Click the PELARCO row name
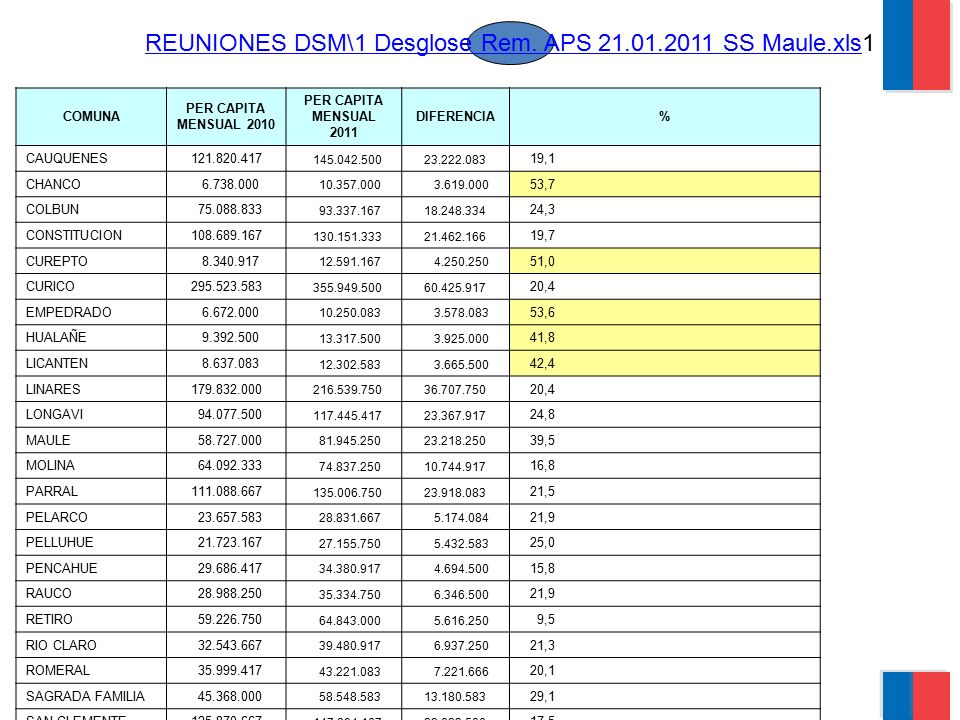Viewport: 960px width, 720px height. tap(56, 517)
